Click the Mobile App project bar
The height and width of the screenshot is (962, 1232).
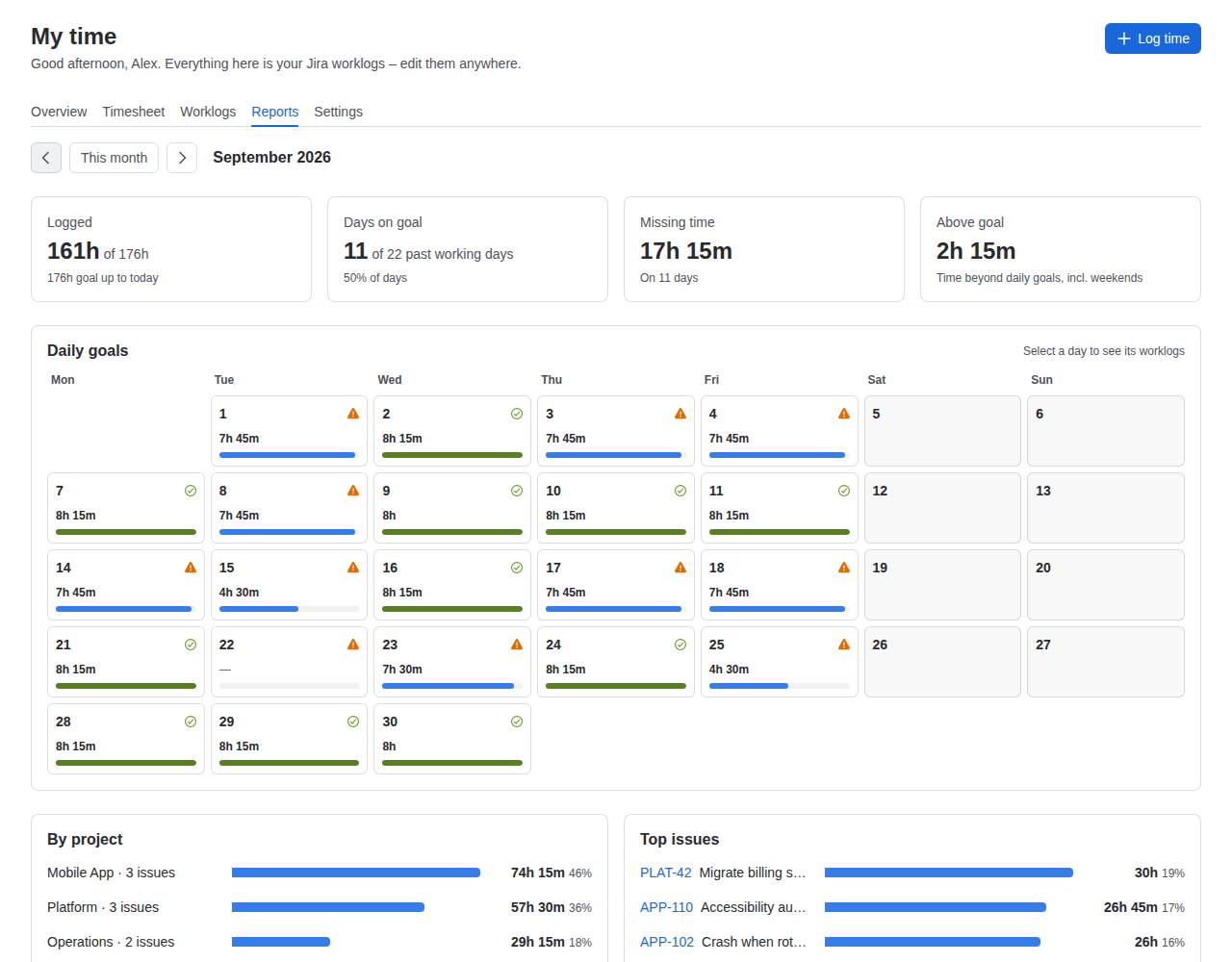point(356,873)
